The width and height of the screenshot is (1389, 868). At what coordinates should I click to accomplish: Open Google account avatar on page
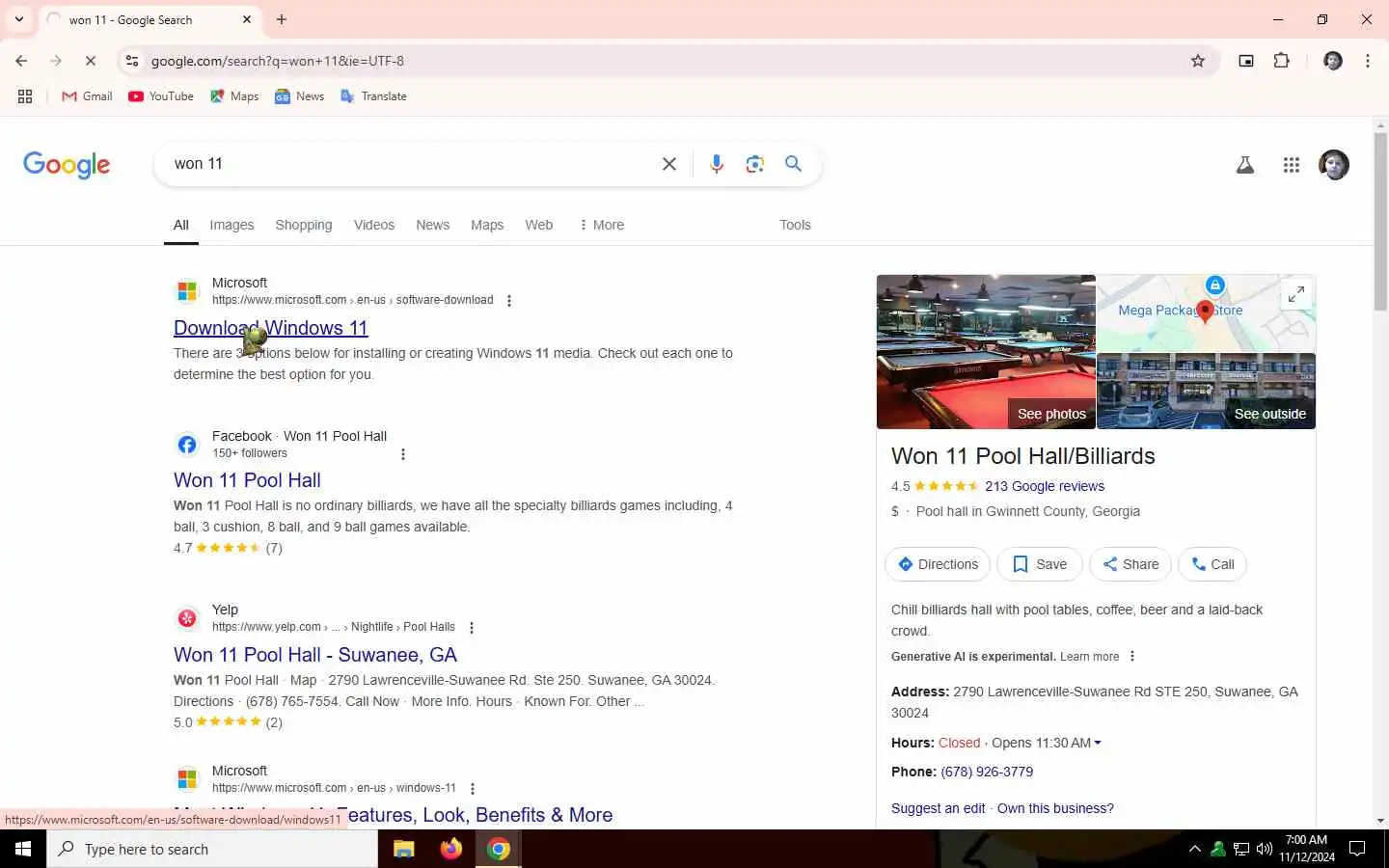[x=1334, y=165]
